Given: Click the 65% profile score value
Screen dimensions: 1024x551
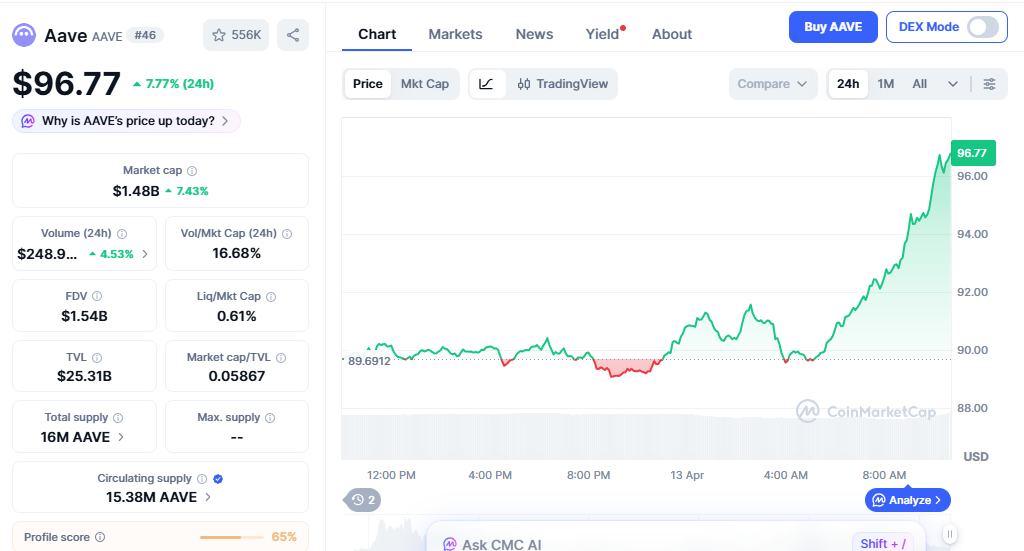Looking at the screenshot, I should (284, 537).
